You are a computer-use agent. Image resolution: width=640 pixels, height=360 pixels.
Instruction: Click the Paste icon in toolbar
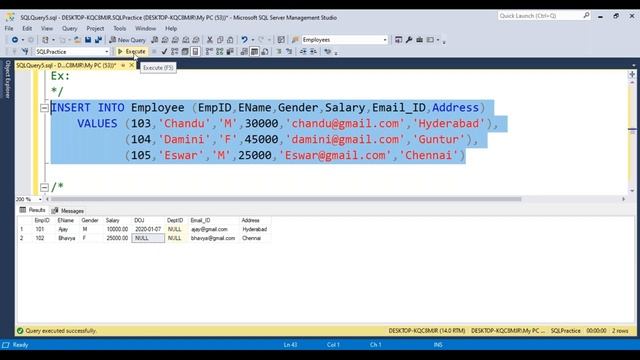click(230, 40)
